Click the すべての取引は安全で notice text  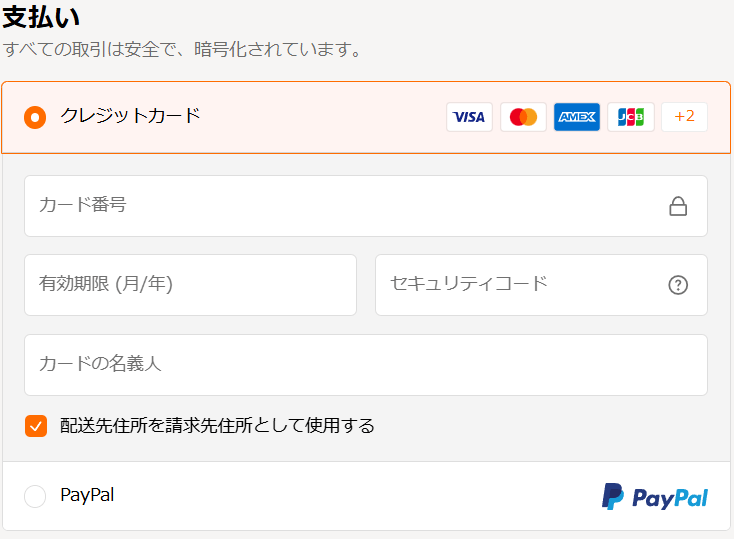click(x=182, y=49)
